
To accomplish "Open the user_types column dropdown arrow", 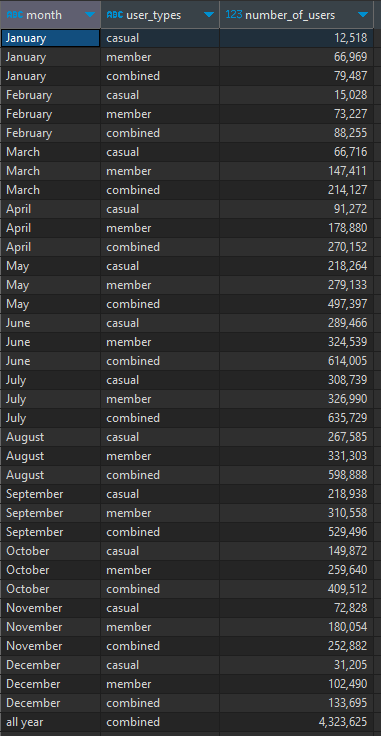I will tap(209, 15).
